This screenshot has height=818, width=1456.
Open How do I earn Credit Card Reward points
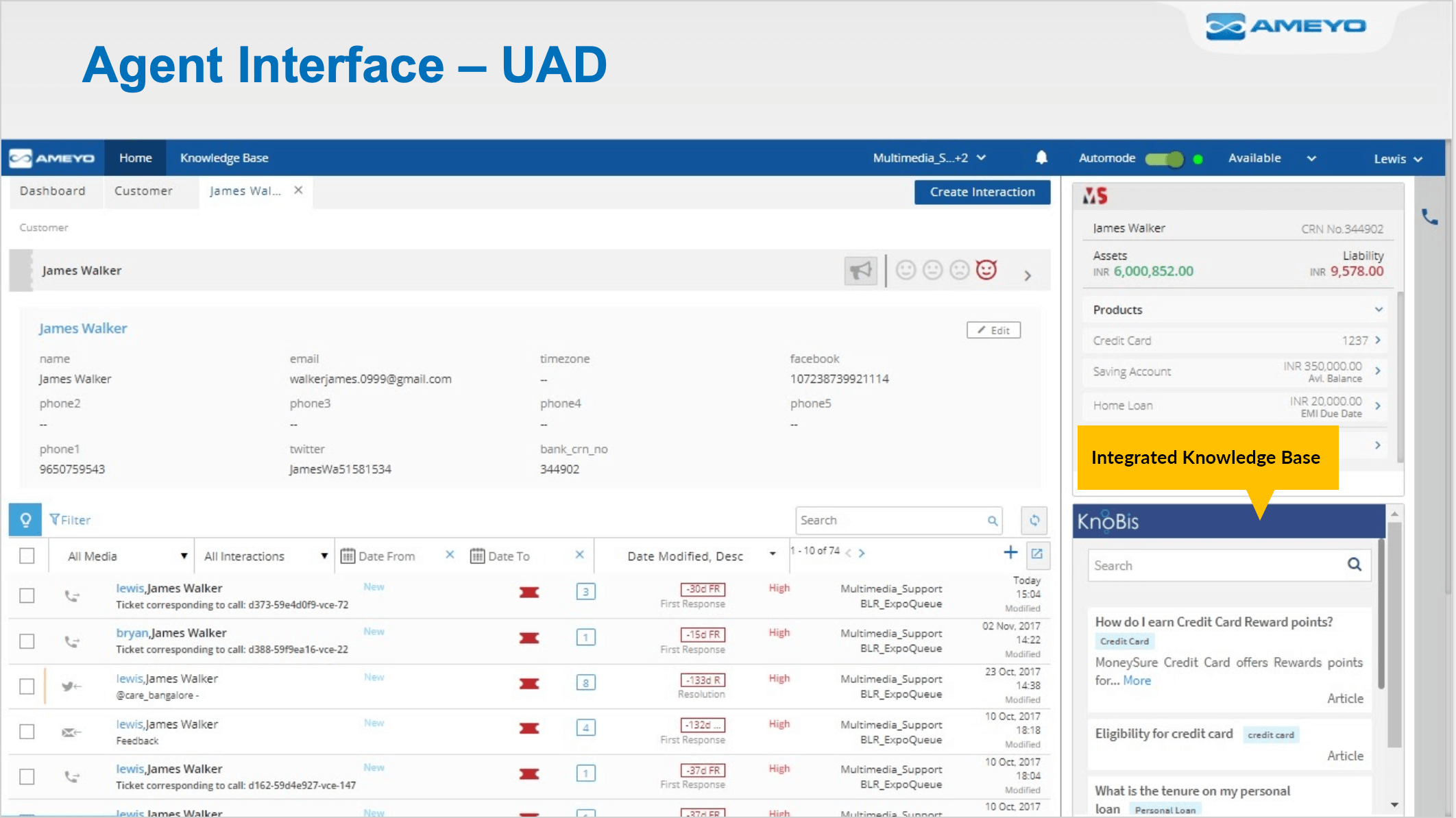pos(1214,622)
